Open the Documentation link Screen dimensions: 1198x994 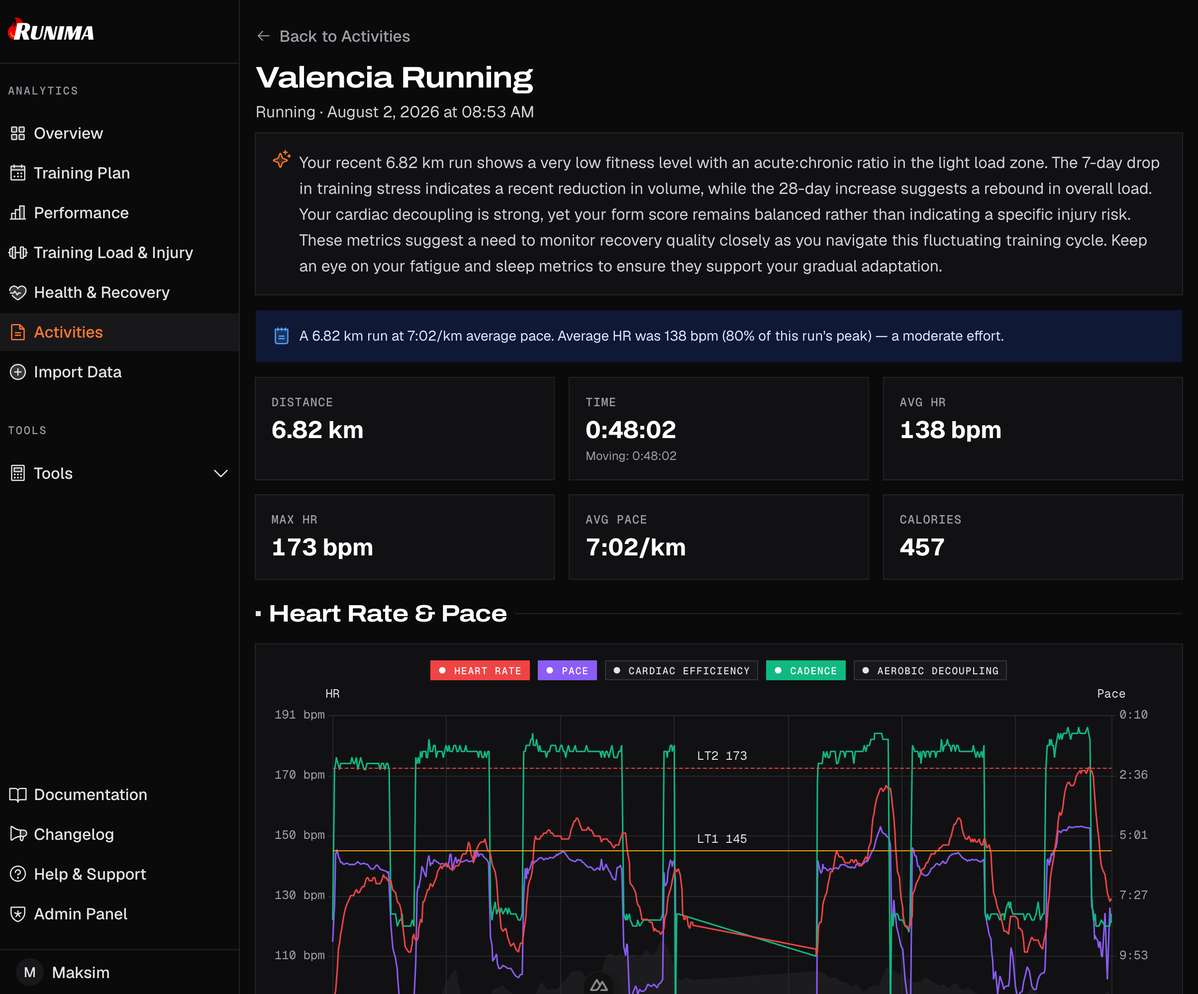coord(119,795)
